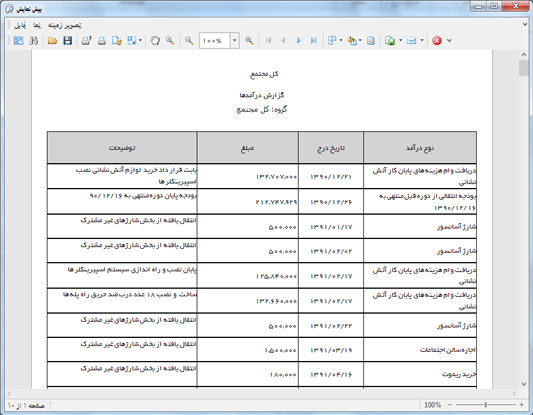The image size is (533, 415).
Task: Click the status bar zoom slider handle
Action: coord(486,405)
